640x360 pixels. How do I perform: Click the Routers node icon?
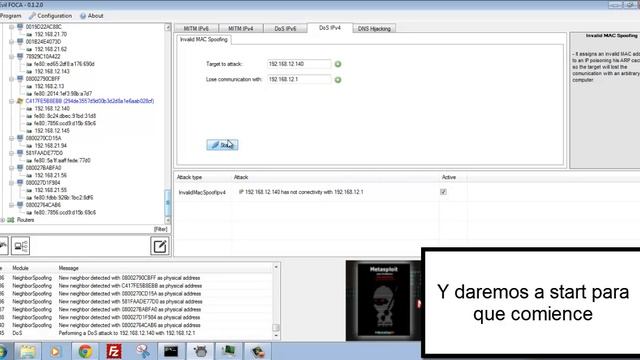point(11,220)
